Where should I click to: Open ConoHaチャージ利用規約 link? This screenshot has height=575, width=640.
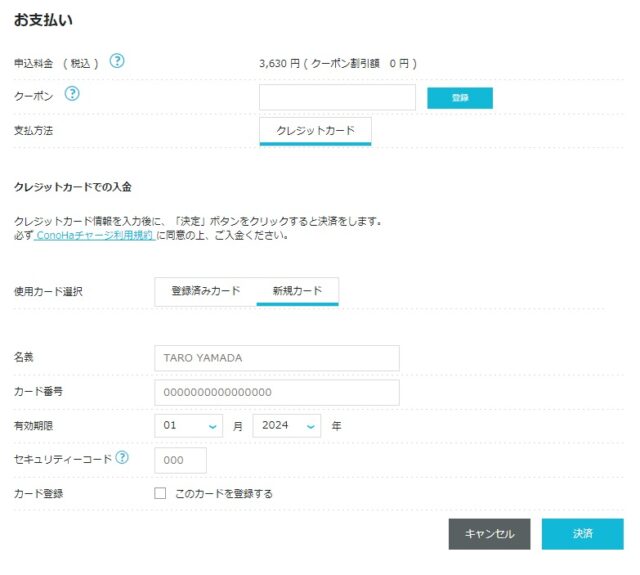coord(94,235)
